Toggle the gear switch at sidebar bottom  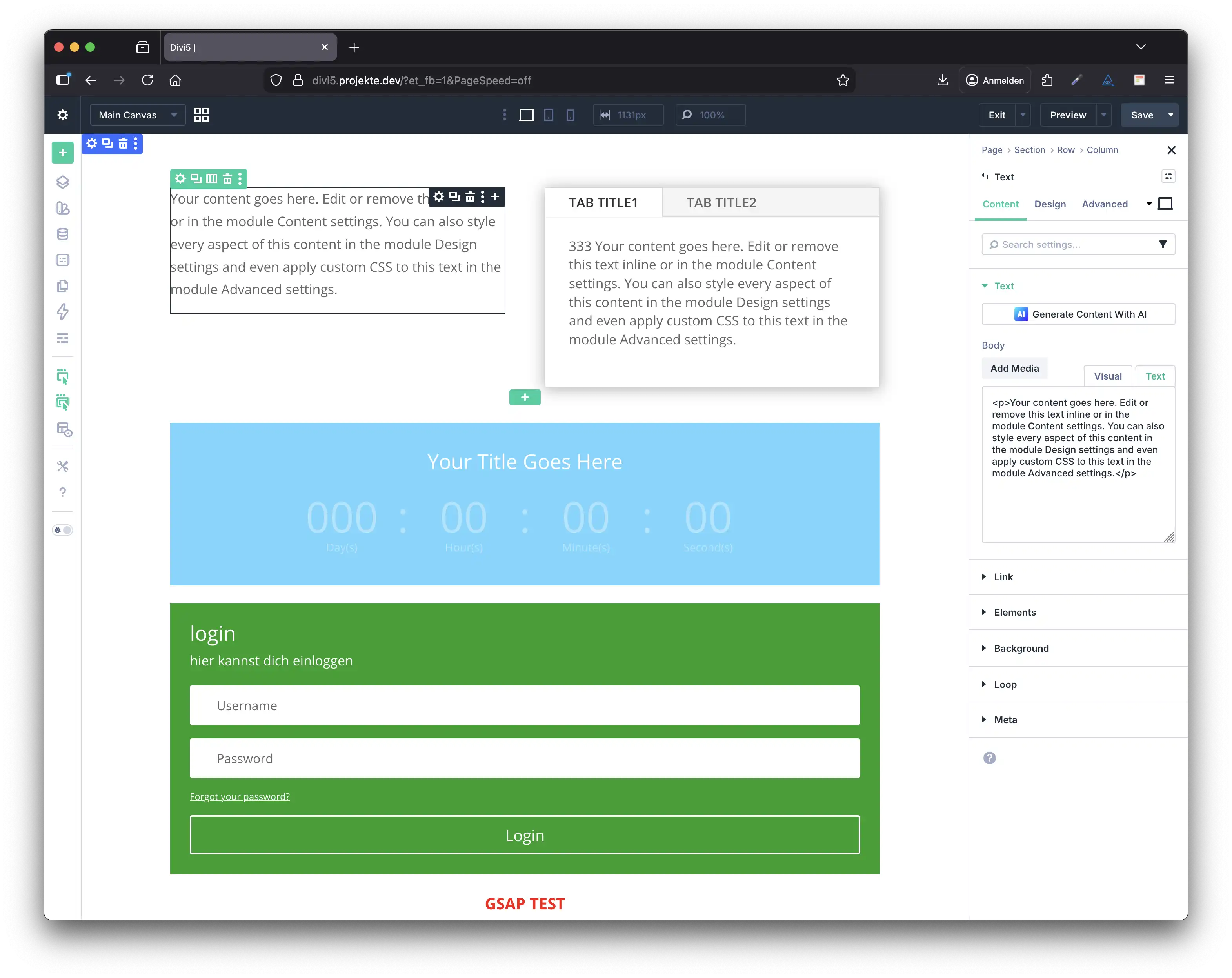click(x=63, y=531)
